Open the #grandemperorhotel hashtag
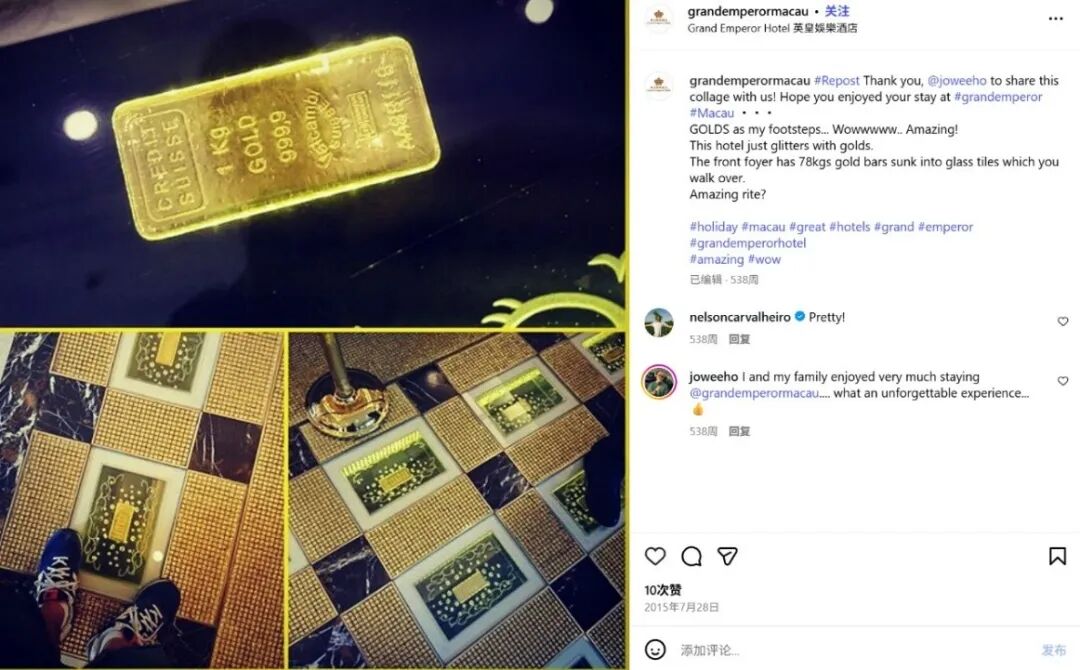 point(747,243)
